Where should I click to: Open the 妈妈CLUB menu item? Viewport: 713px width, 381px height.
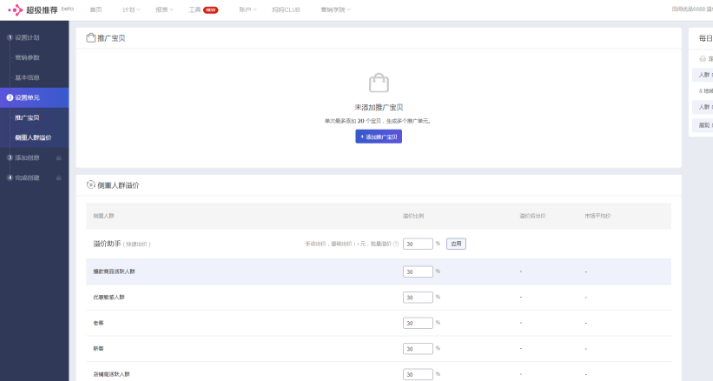pyautogui.click(x=286, y=10)
